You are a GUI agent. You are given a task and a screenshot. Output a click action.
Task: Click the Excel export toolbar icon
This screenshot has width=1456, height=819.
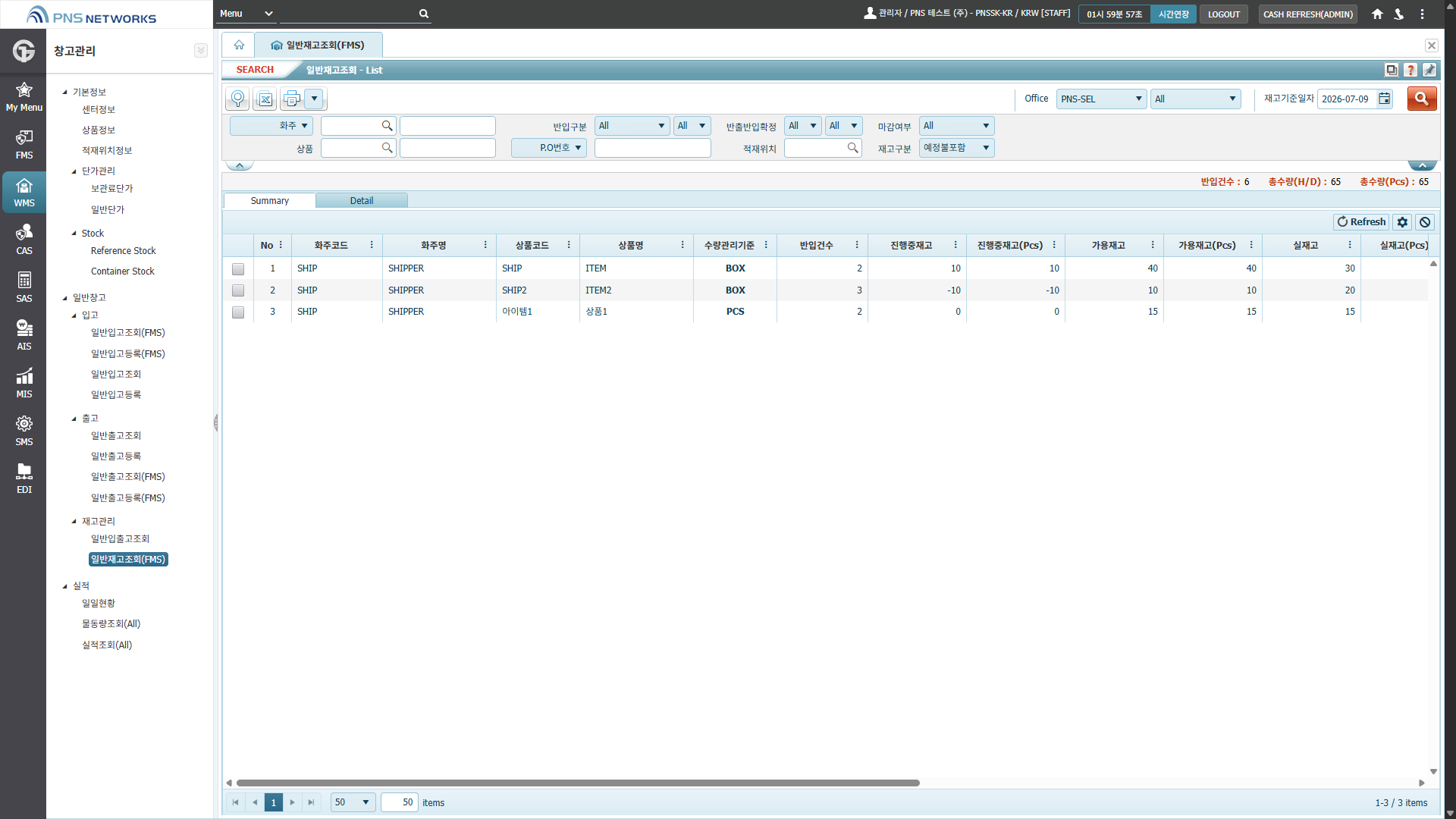pyautogui.click(x=265, y=99)
